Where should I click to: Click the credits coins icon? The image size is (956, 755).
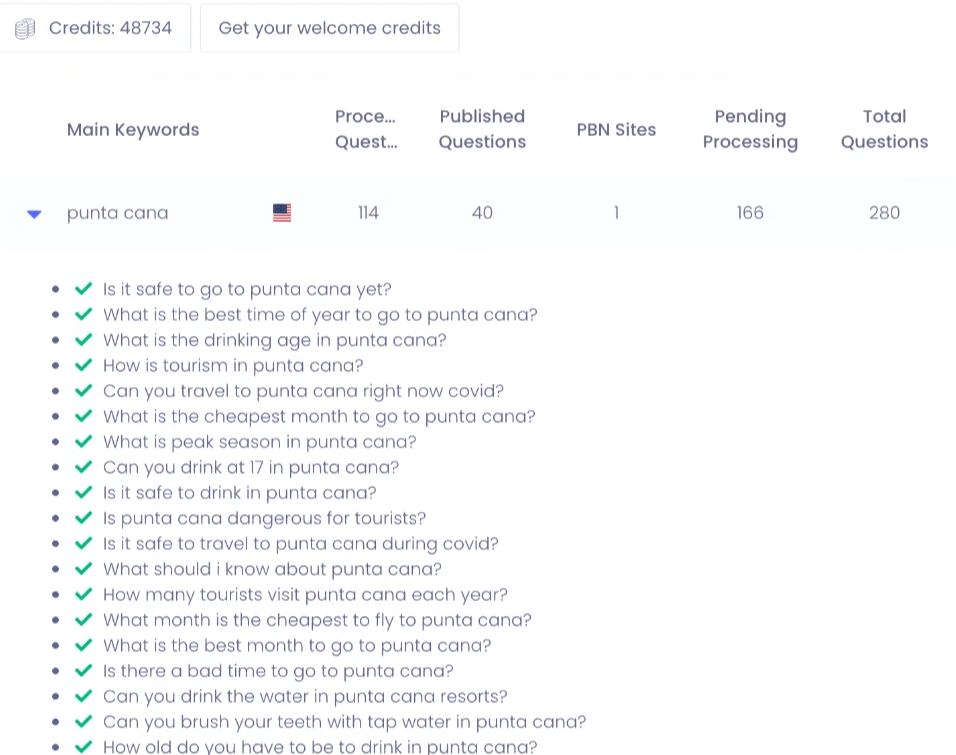click(x=25, y=28)
